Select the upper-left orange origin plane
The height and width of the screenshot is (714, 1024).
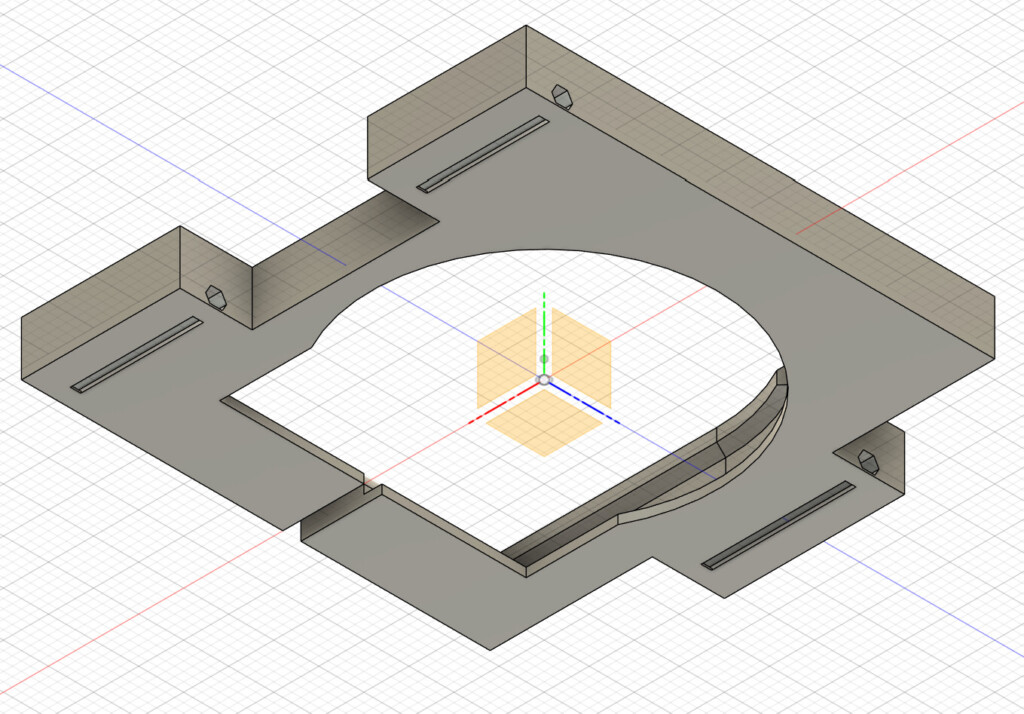point(507,358)
